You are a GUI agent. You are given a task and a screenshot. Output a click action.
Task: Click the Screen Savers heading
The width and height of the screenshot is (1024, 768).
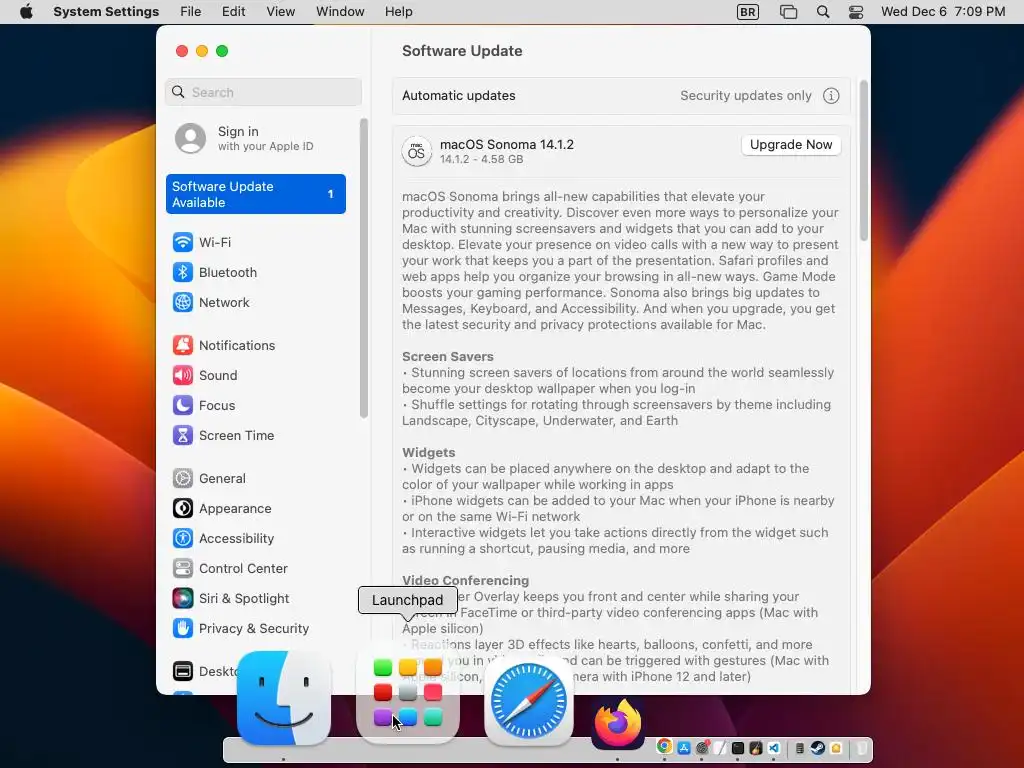point(447,357)
